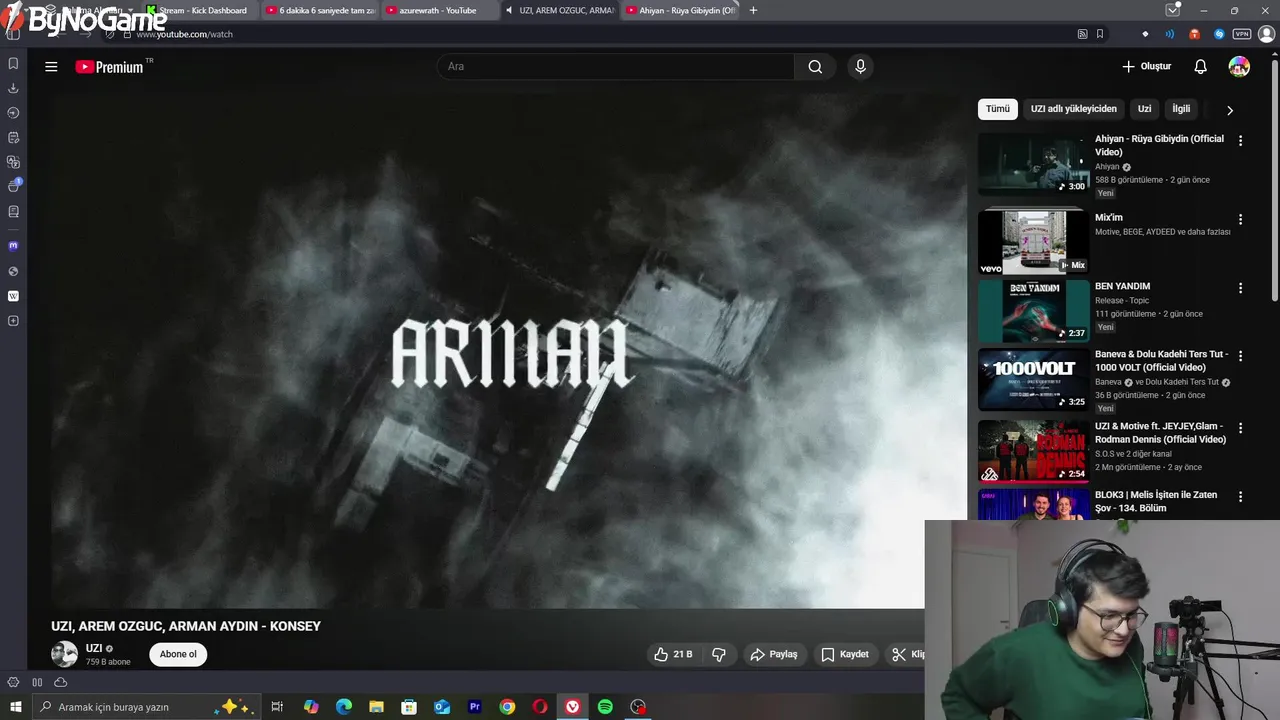Open Vivaldi downloads panel icon

click(13, 88)
